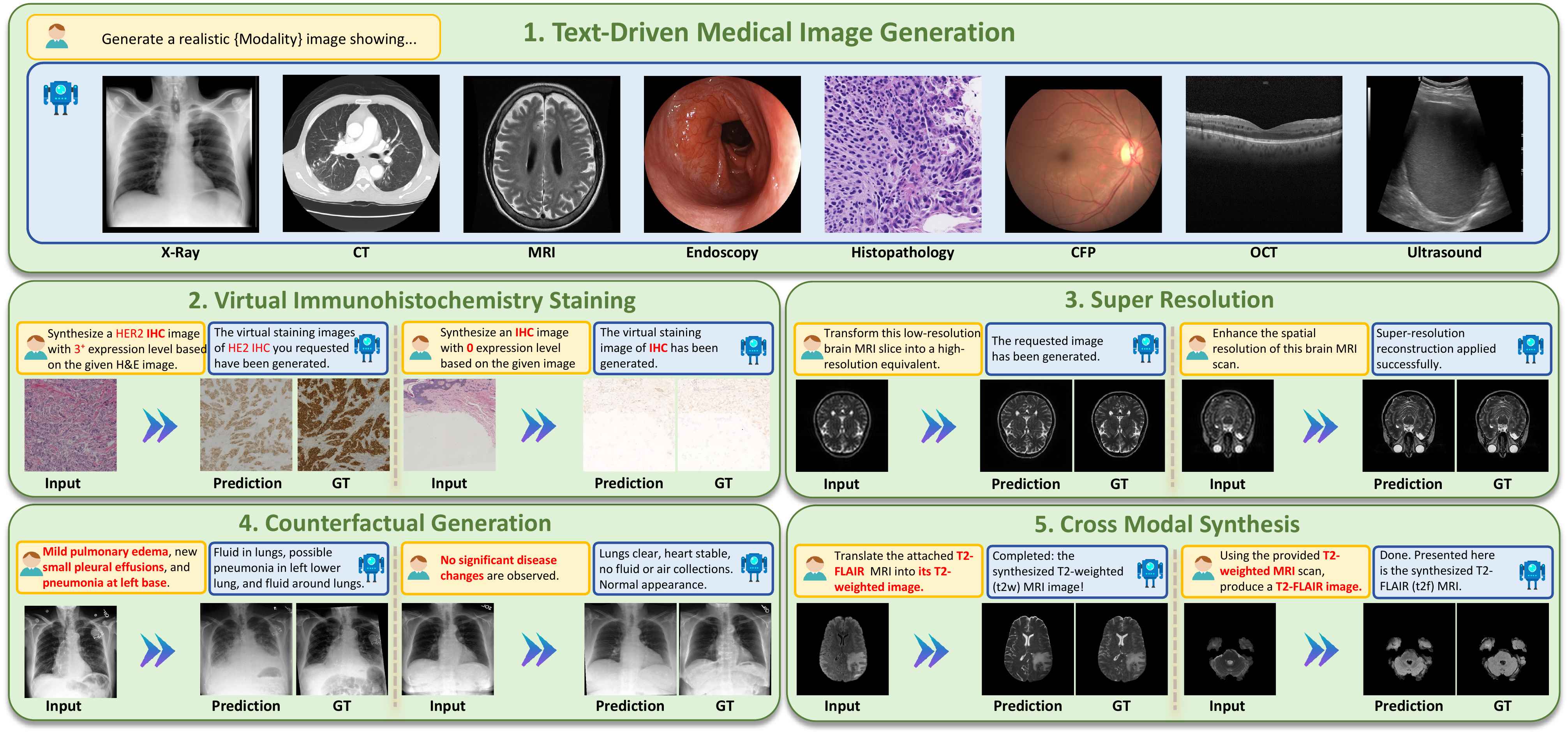Click the 'Counterfactual Generation' section title
Viewport: 1568px width, 735px height.
point(394,523)
